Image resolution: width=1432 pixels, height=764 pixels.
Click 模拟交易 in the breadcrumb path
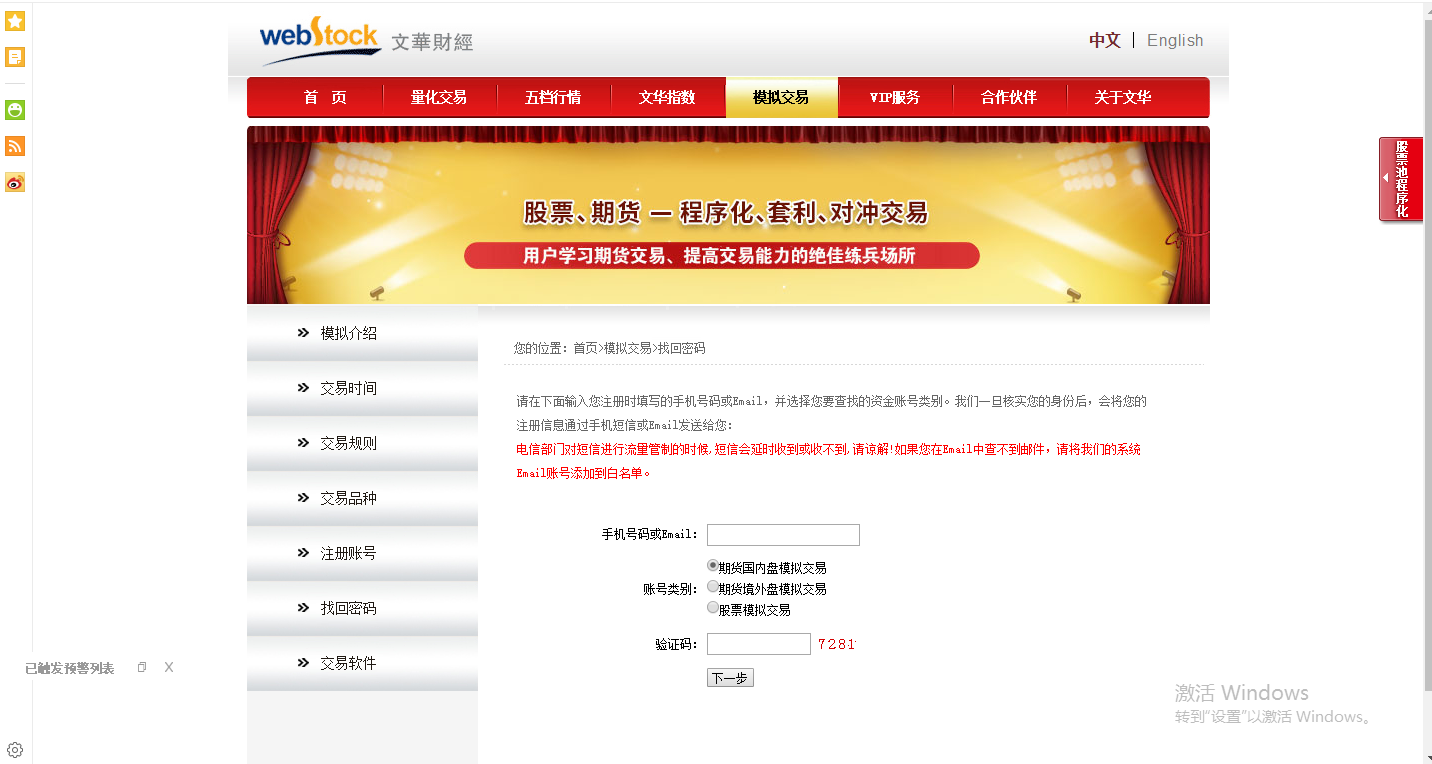point(628,348)
